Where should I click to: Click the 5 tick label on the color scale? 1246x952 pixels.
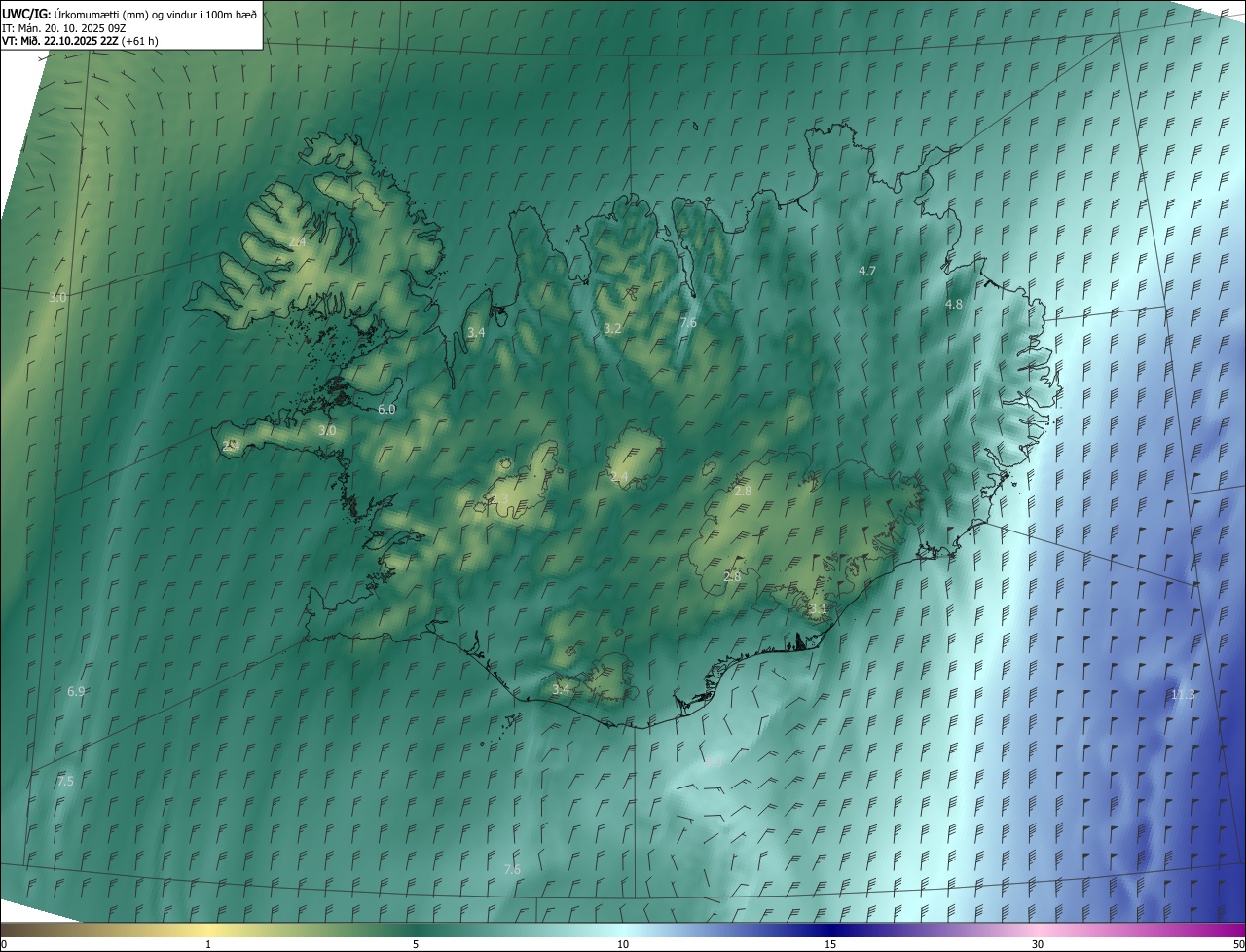(x=416, y=944)
